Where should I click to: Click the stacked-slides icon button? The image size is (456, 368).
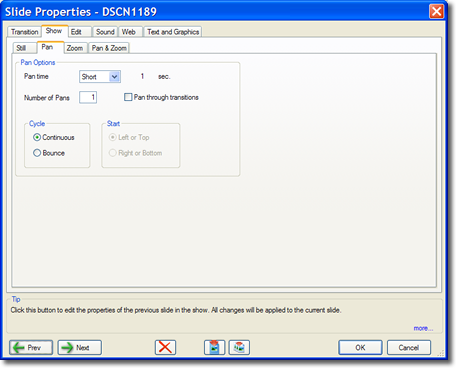[x=239, y=347]
